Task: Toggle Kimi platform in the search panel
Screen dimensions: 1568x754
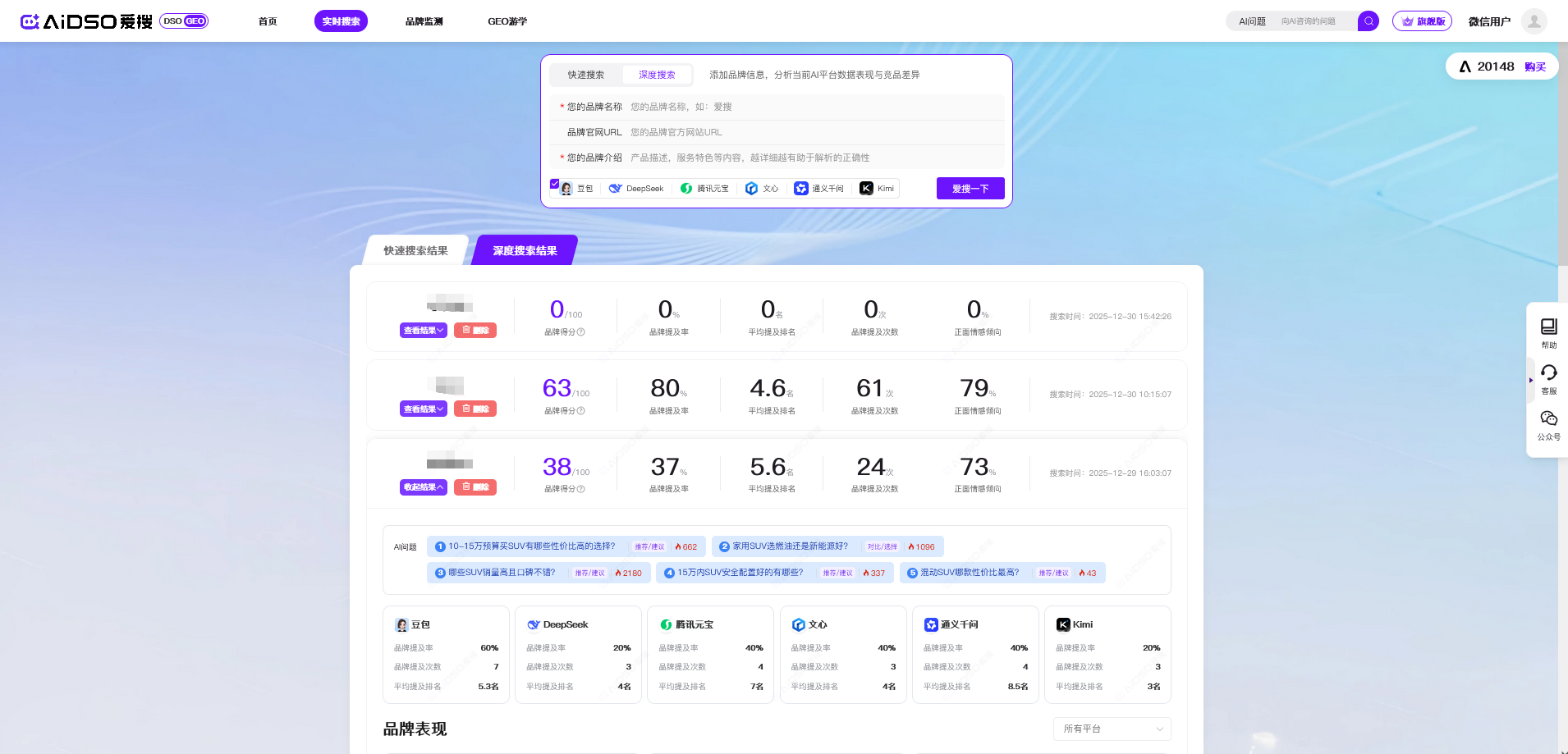Action: tap(877, 189)
